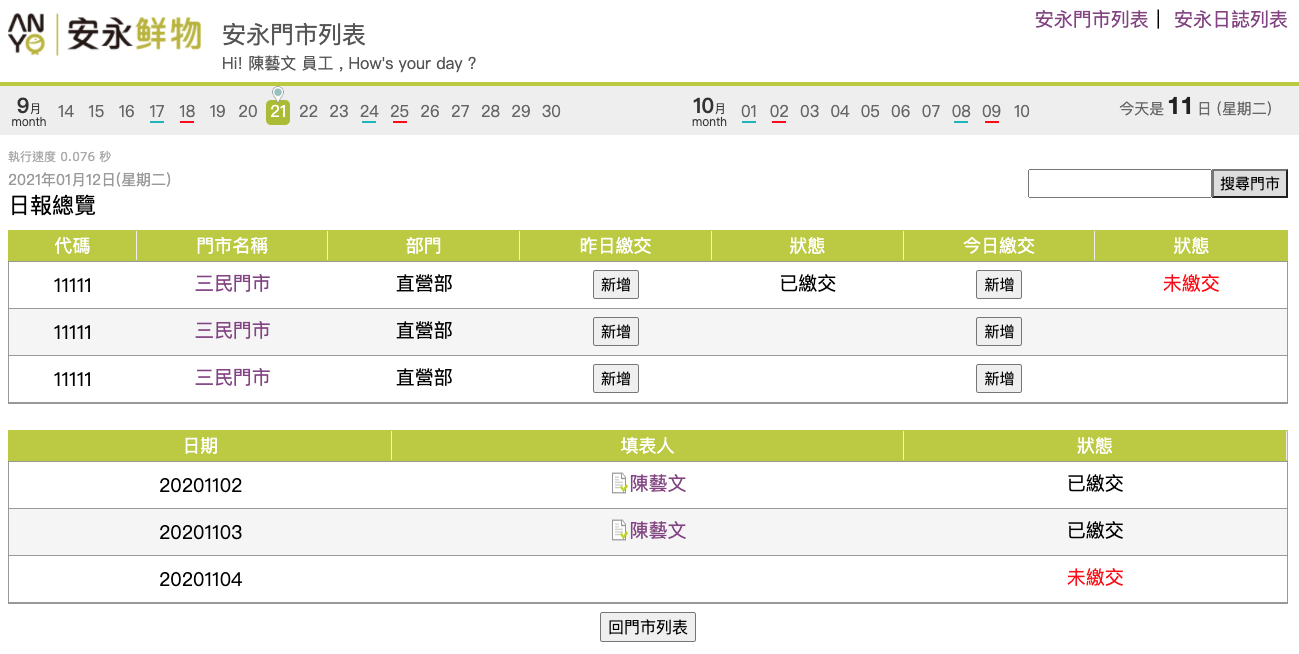Viewport: 1299px width, 654px height.
Task: Click 新增 under 今日繳交 in first row
Action: [x=998, y=285]
